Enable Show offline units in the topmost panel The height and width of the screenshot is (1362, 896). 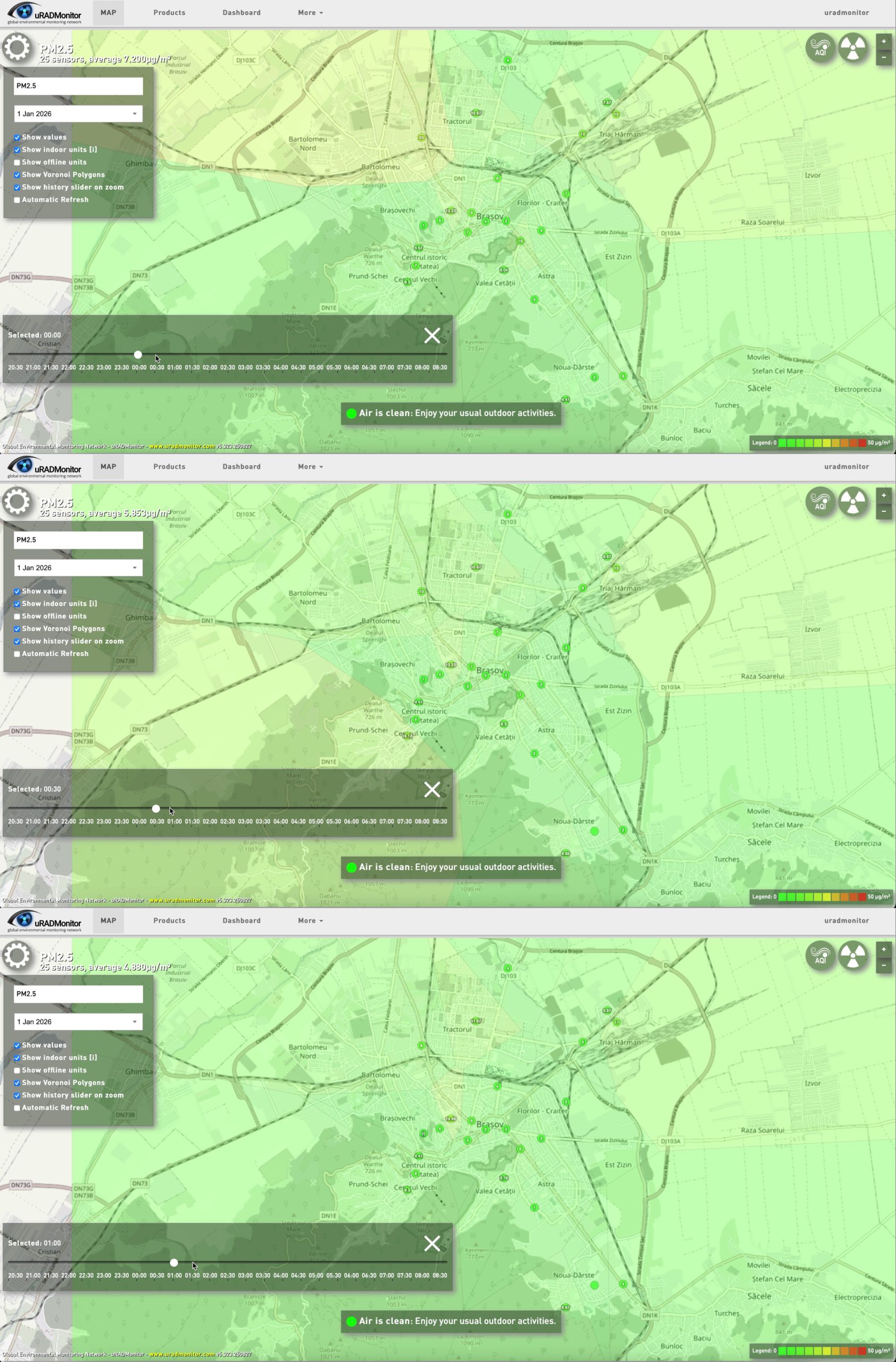click(x=17, y=162)
